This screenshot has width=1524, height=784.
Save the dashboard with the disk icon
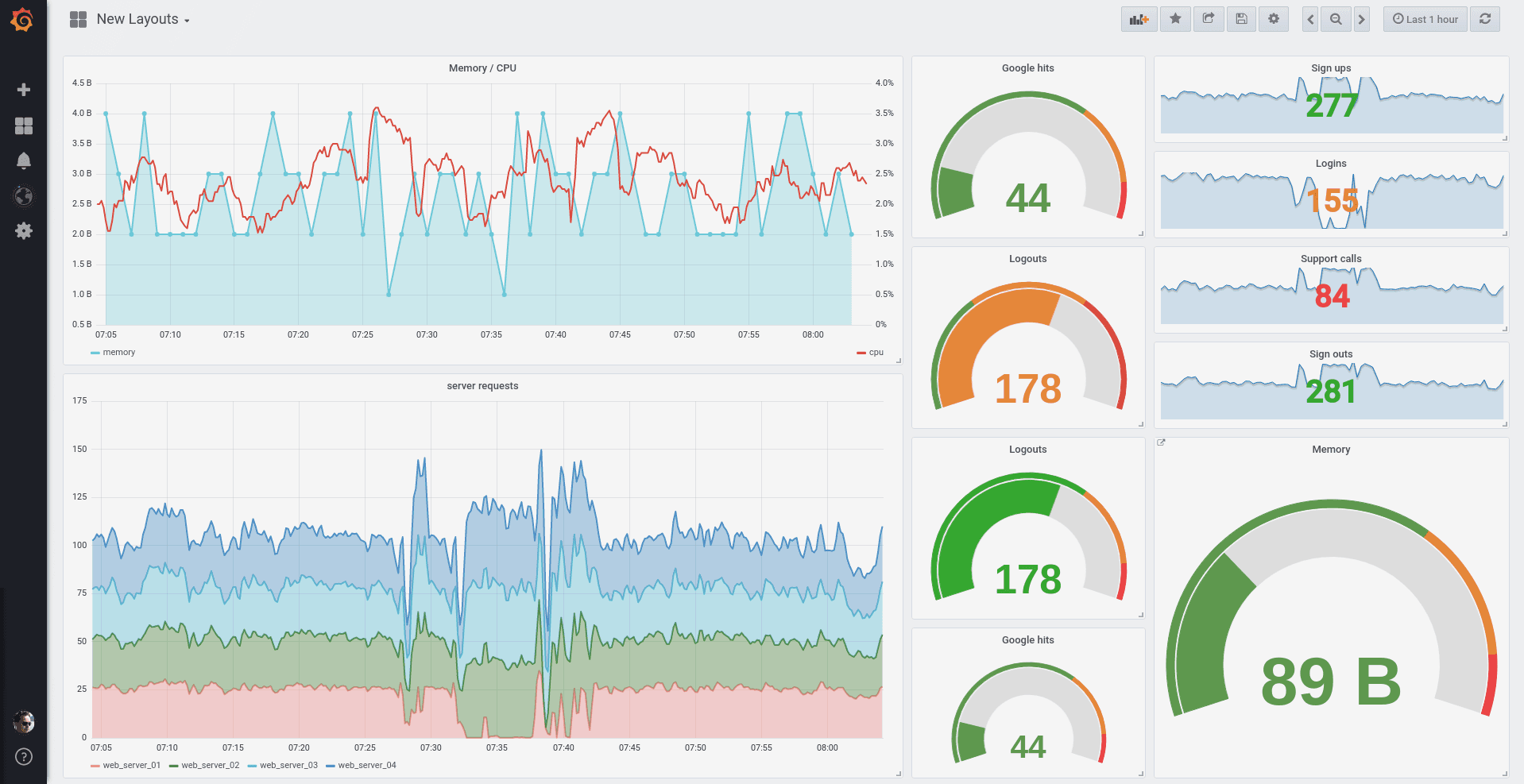click(x=1241, y=19)
